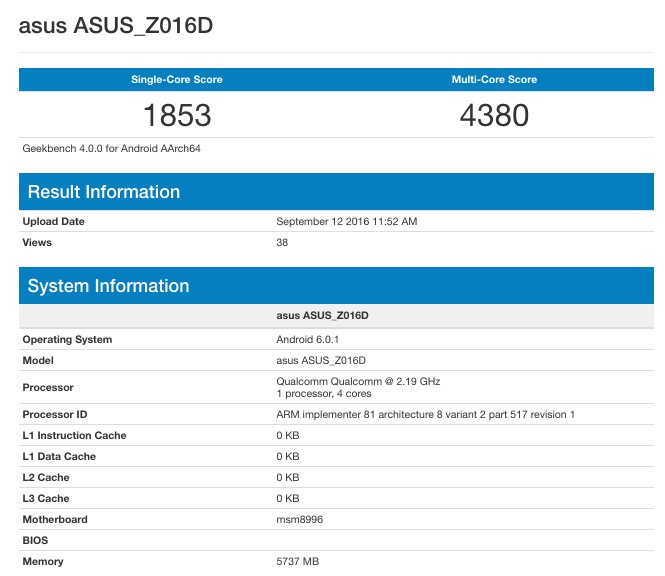Click the BIOS row label

click(x=36, y=540)
